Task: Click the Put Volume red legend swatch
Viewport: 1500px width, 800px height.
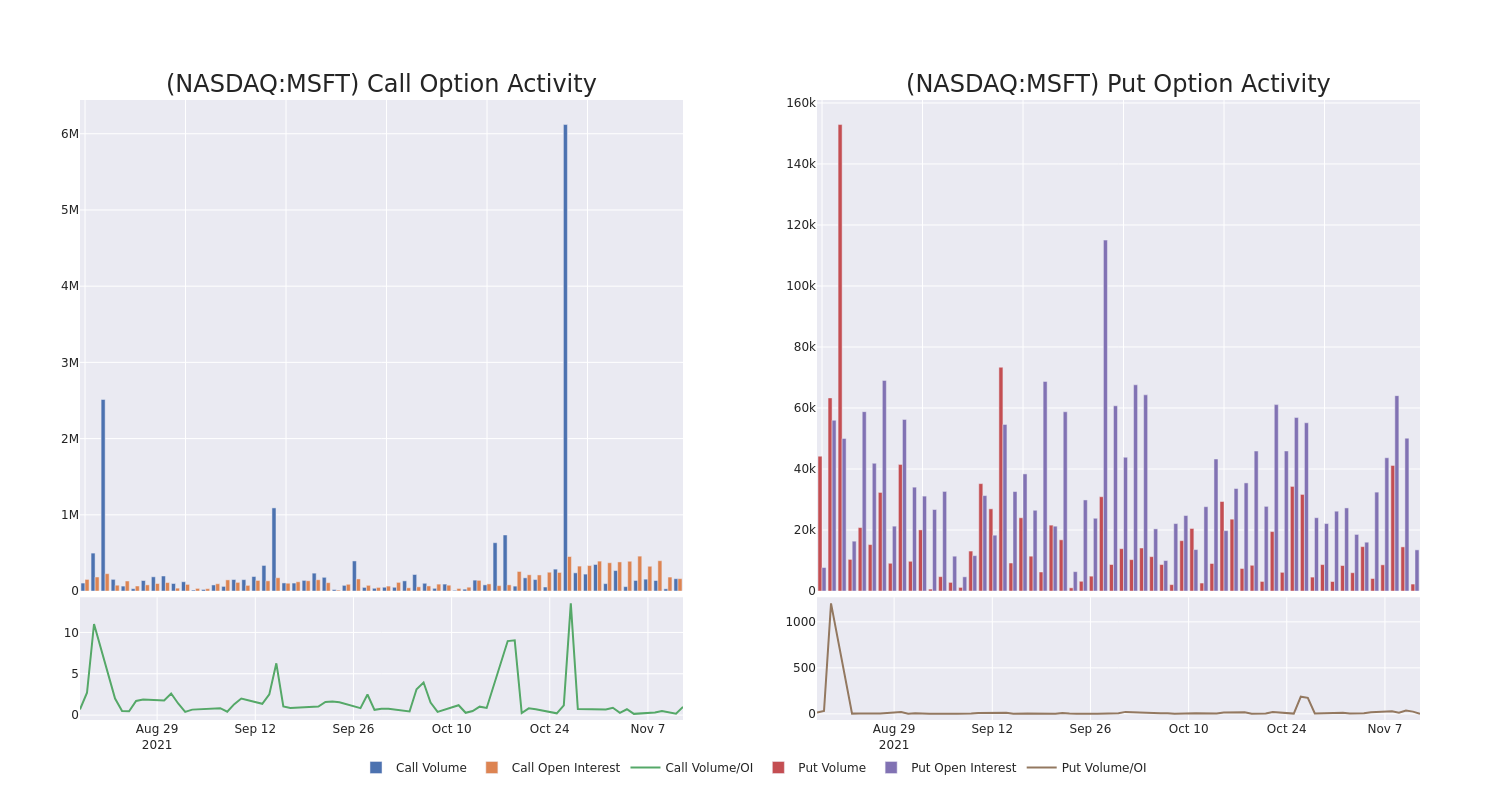Action: coord(778,768)
